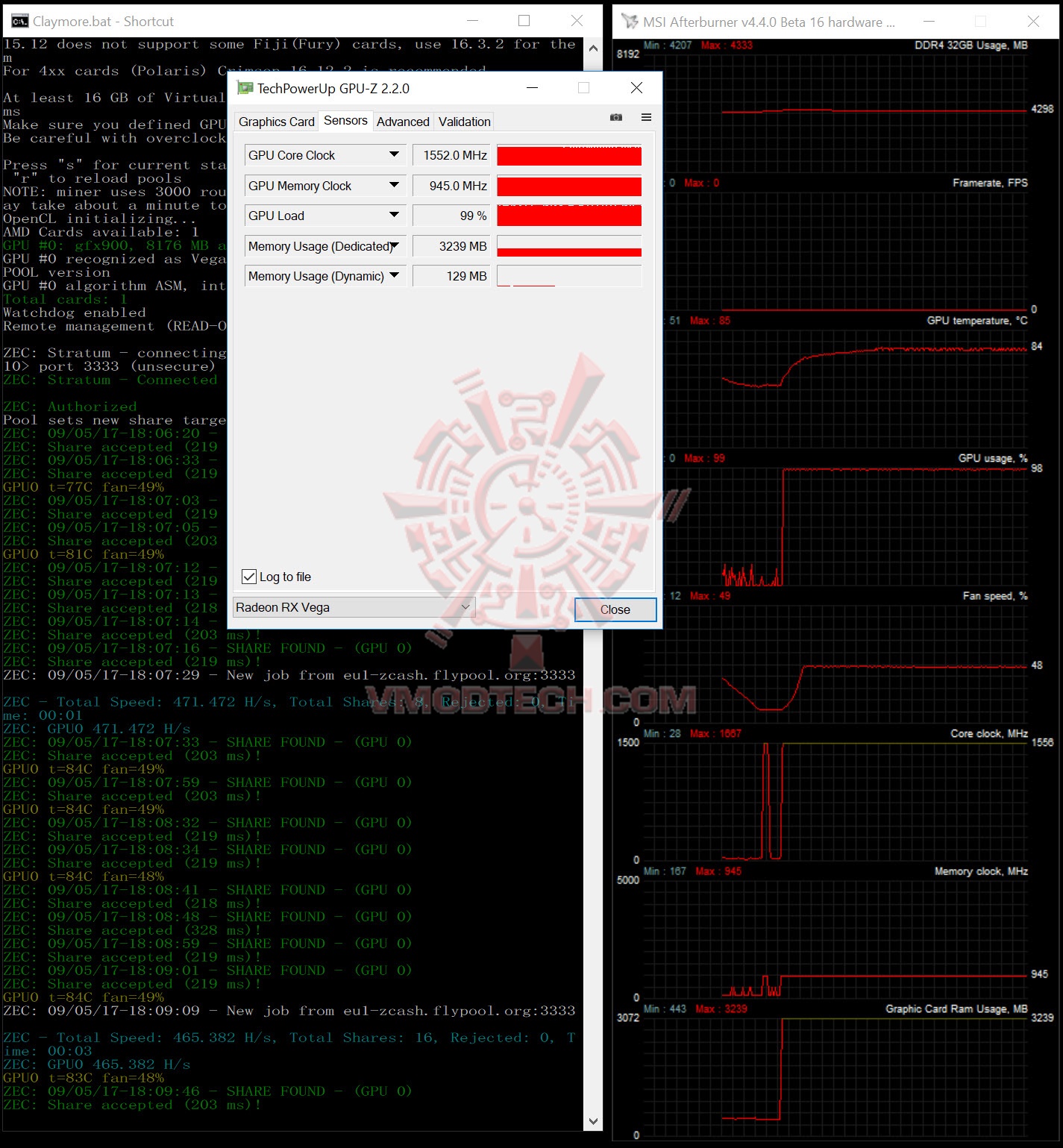Click the 'GPU usage, %' graph label
The width and height of the screenshot is (1063, 1148).
click(x=993, y=459)
